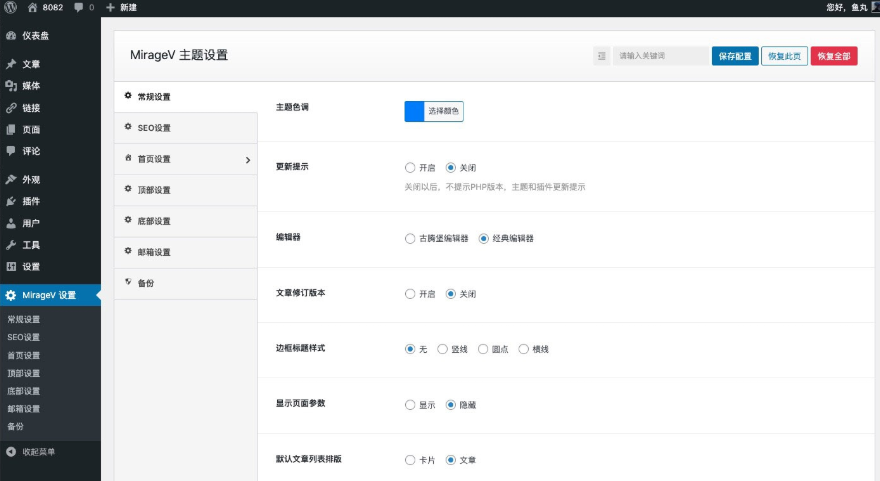Viewport: 880px width, 481px height.
Task: Open the 文章 pin icon
Action: tap(11, 64)
